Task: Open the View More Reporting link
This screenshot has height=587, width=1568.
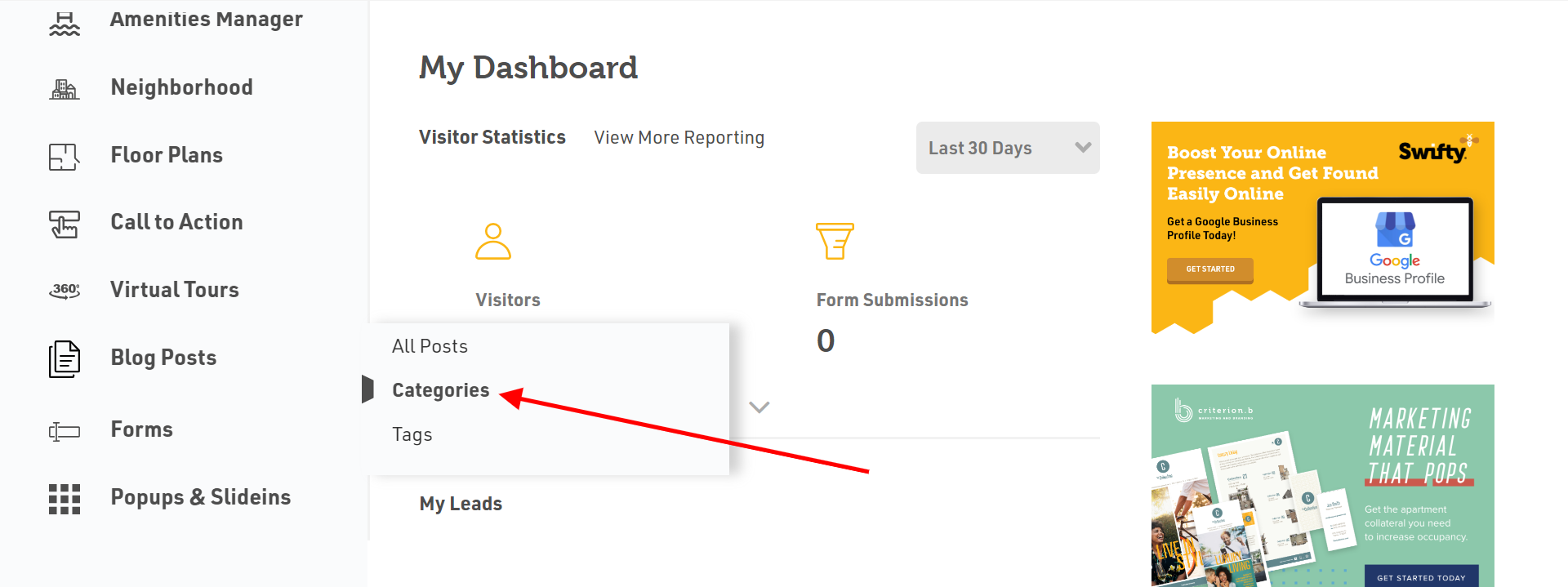Action: pyautogui.click(x=679, y=137)
